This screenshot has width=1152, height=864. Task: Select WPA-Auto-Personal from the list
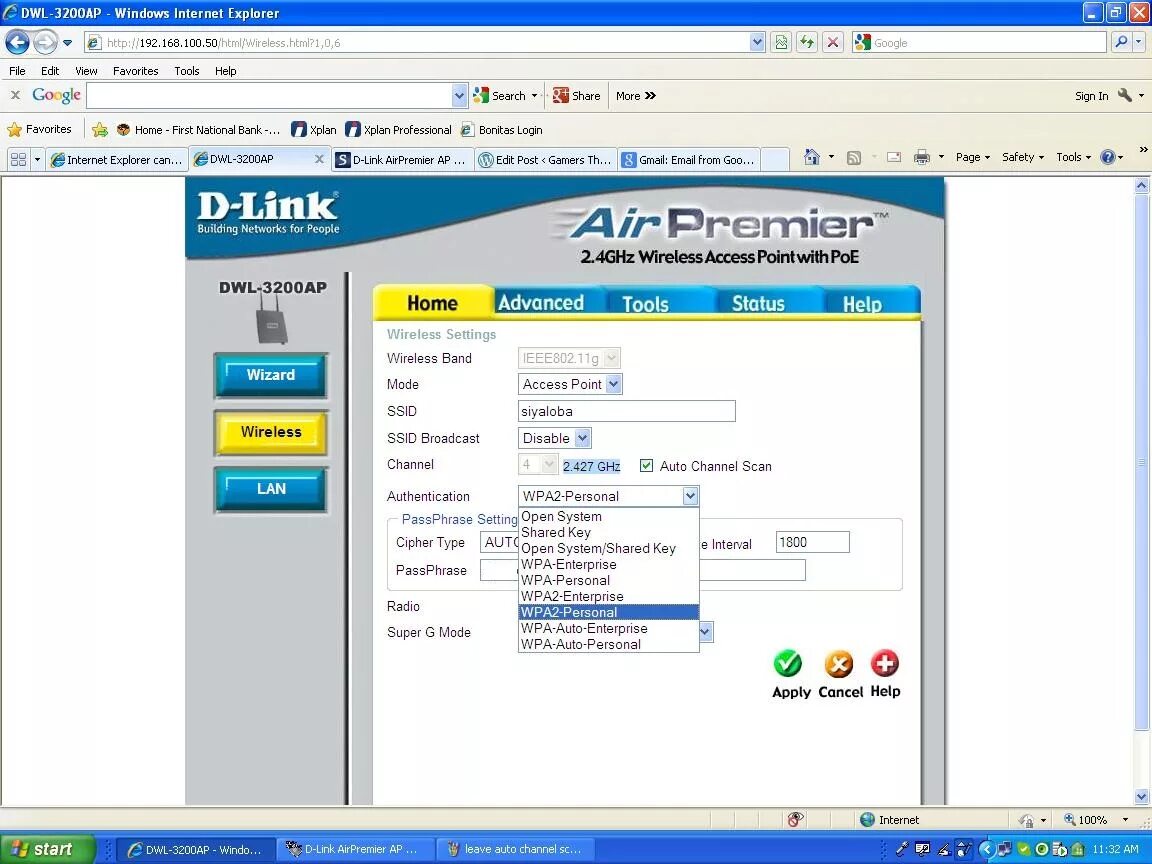coord(608,644)
